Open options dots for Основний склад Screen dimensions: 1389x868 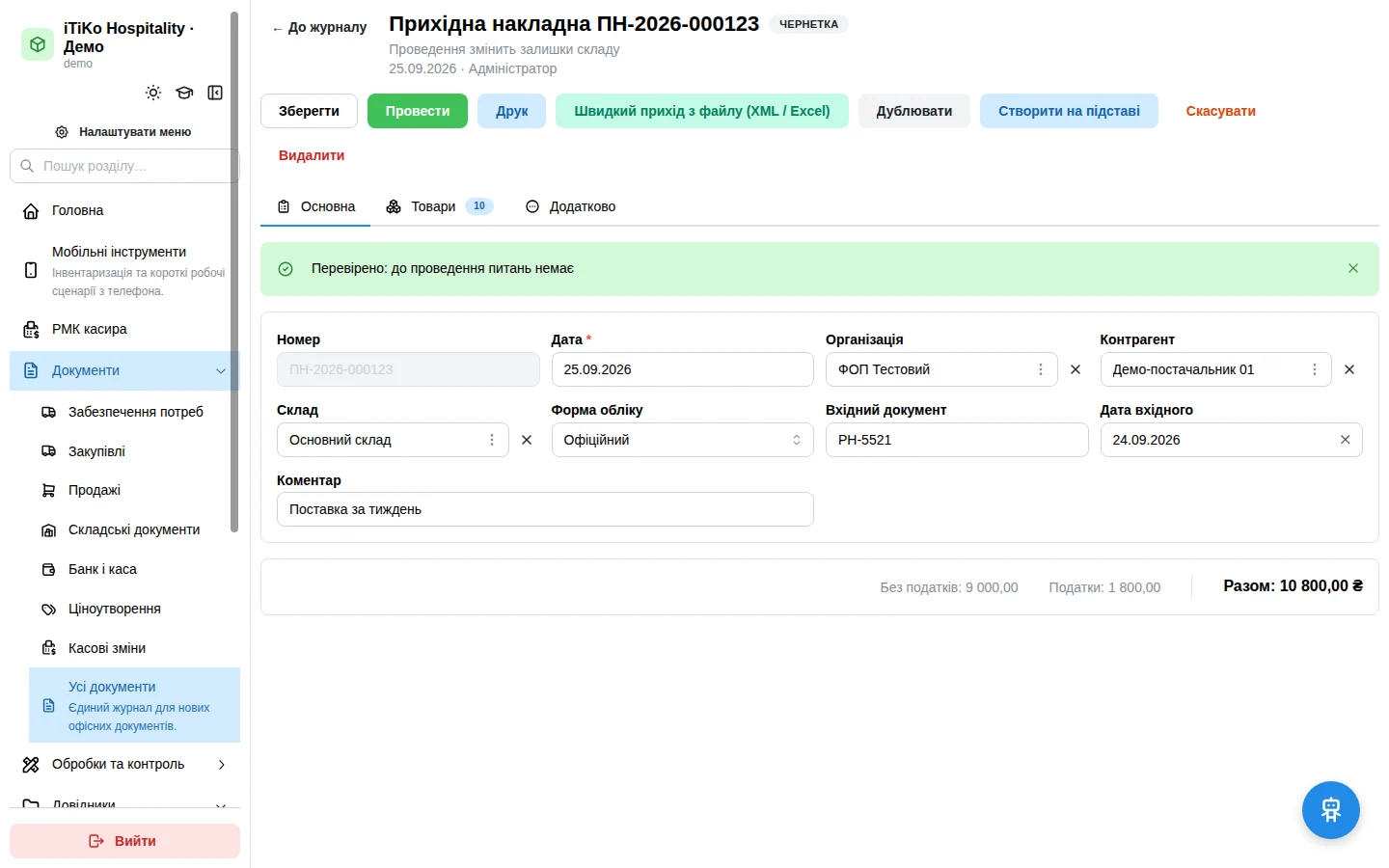click(x=492, y=440)
